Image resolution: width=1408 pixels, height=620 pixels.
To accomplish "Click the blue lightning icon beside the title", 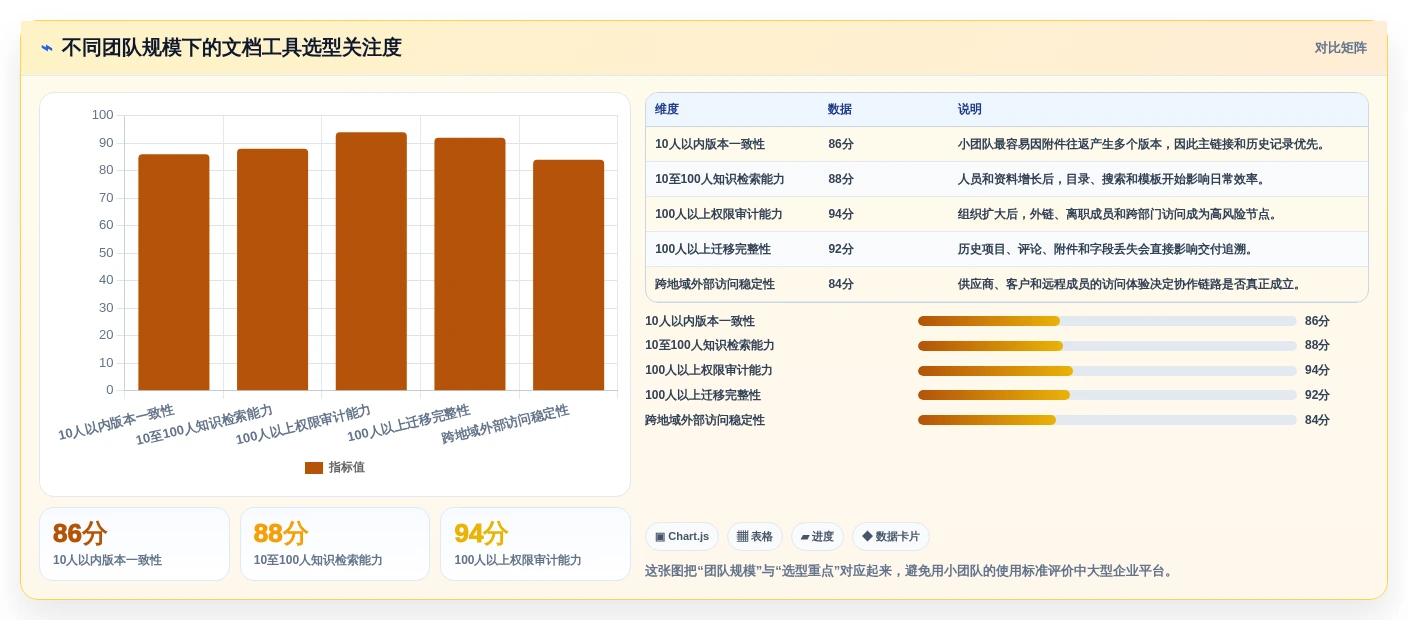I will 47,48.
